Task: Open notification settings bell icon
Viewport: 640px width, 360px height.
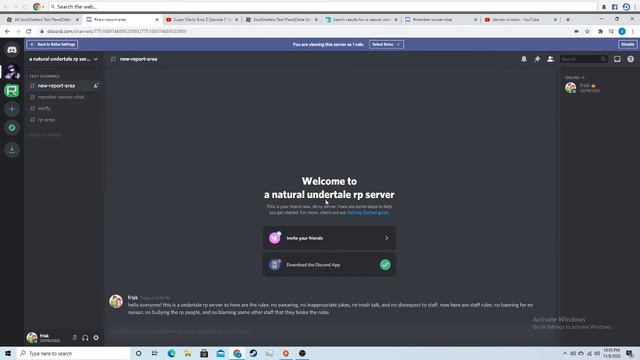Action: (524, 59)
